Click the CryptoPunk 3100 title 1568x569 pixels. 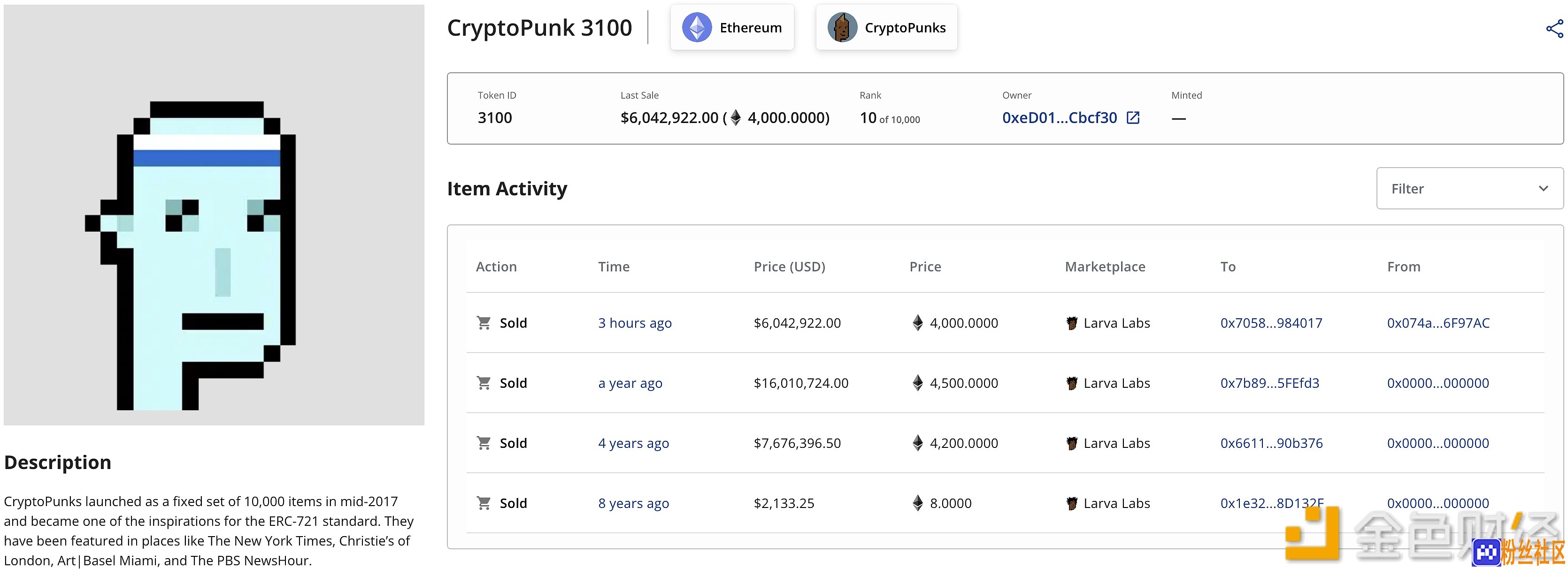pyautogui.click(x=539, y=28)
